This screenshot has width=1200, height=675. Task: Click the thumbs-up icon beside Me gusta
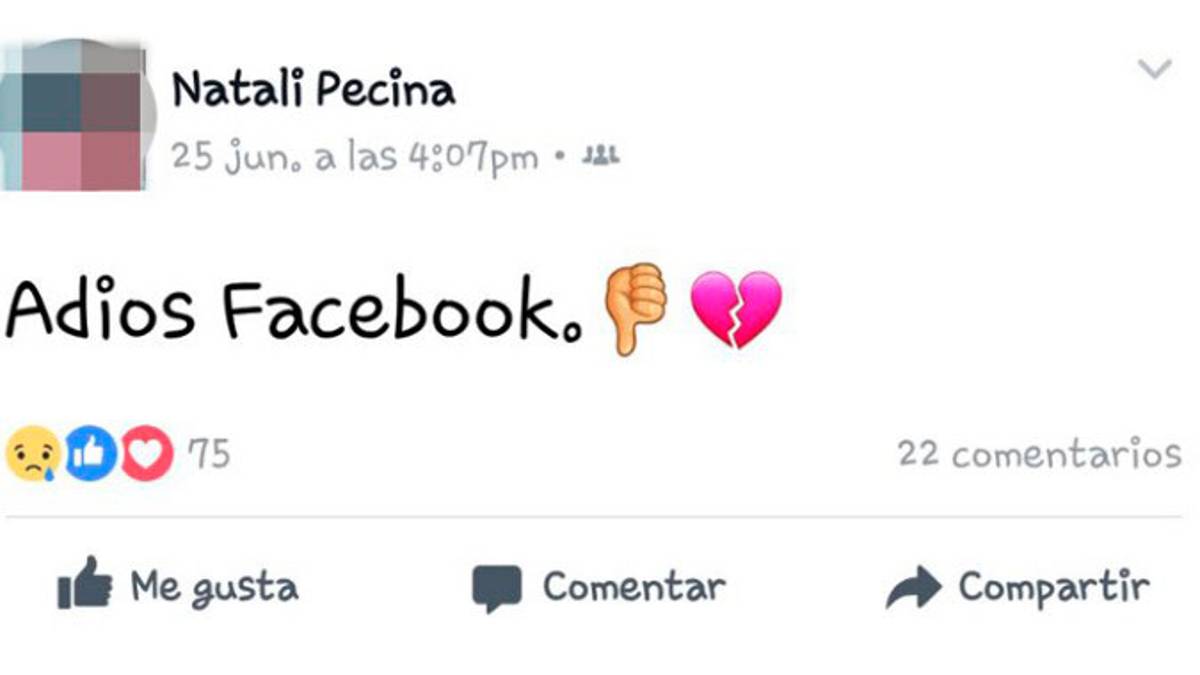click(85, 583)
